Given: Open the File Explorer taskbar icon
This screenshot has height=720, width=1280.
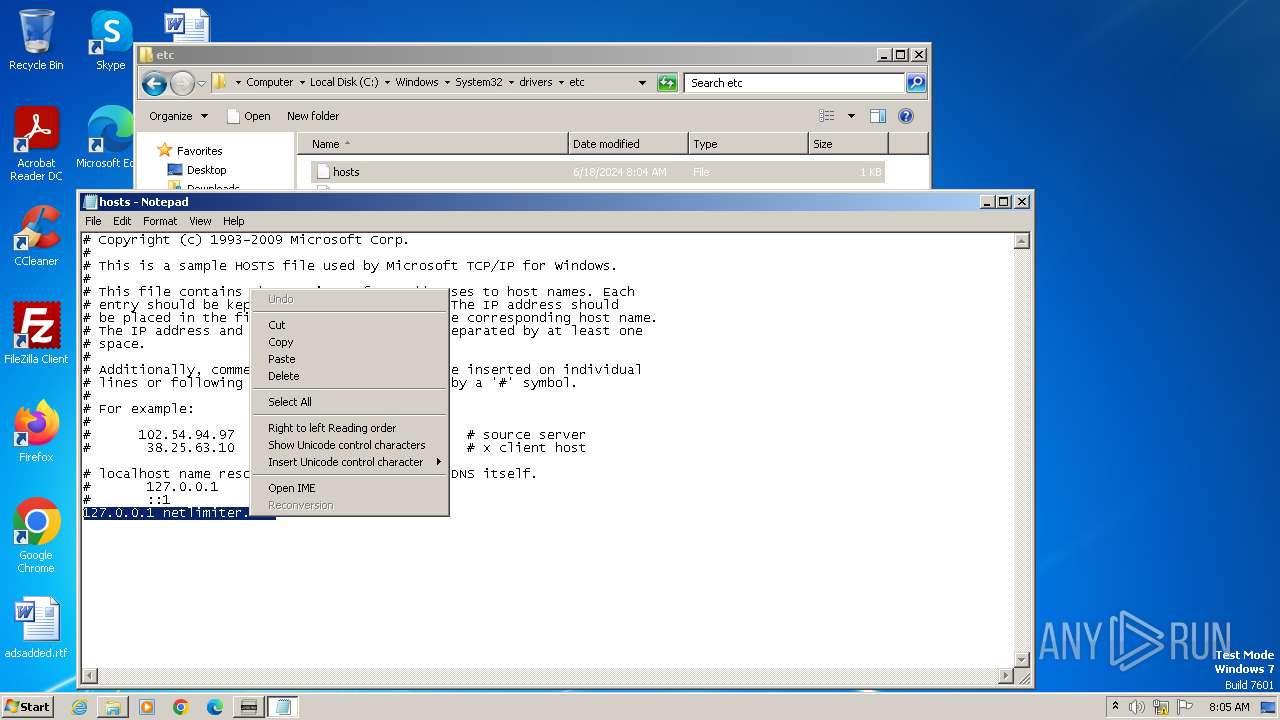Looking at the screenshot, I should click(113, 707).
